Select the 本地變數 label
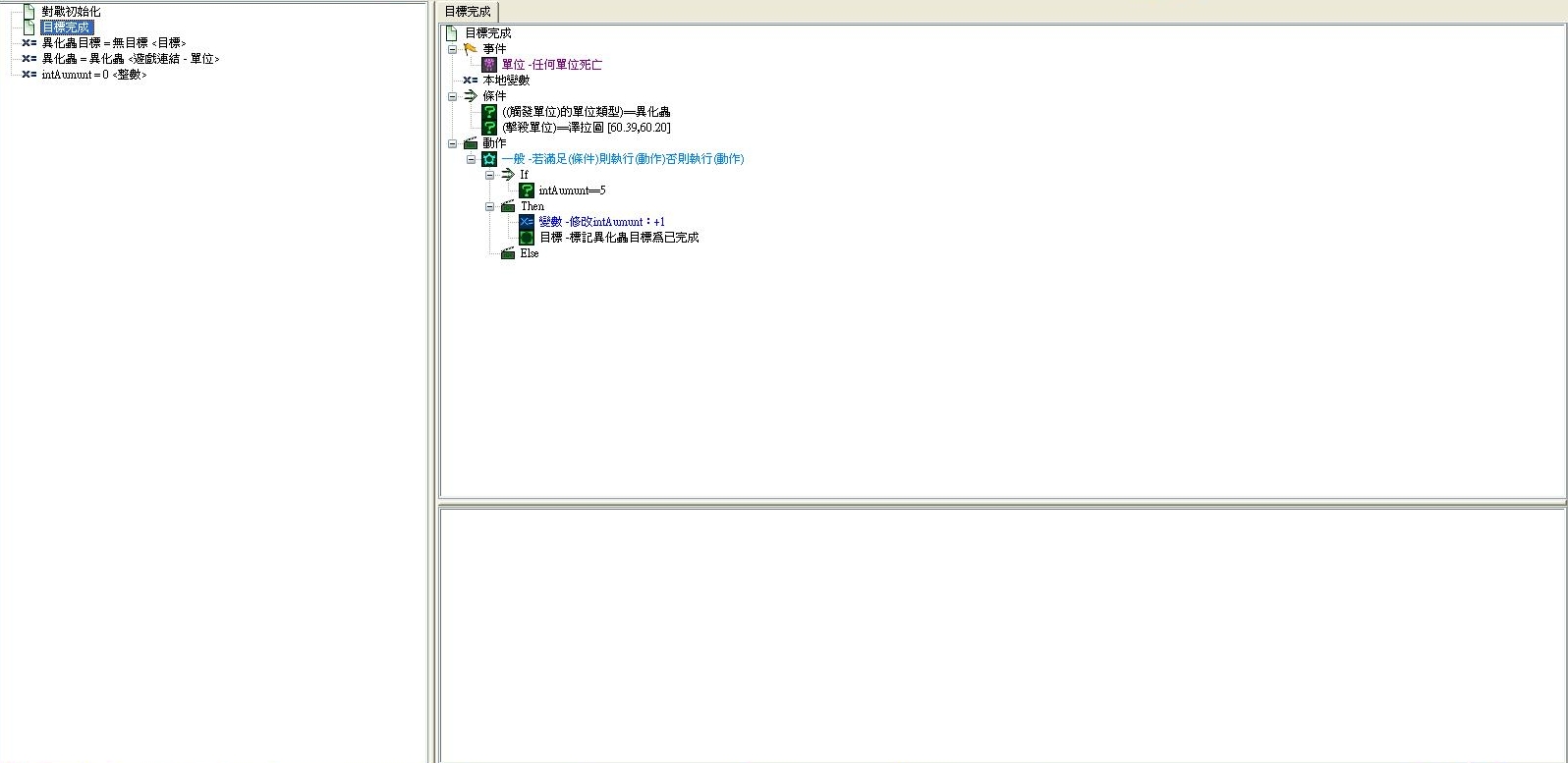The height and width of the screenshot is (763, 1568). point(506,81)
